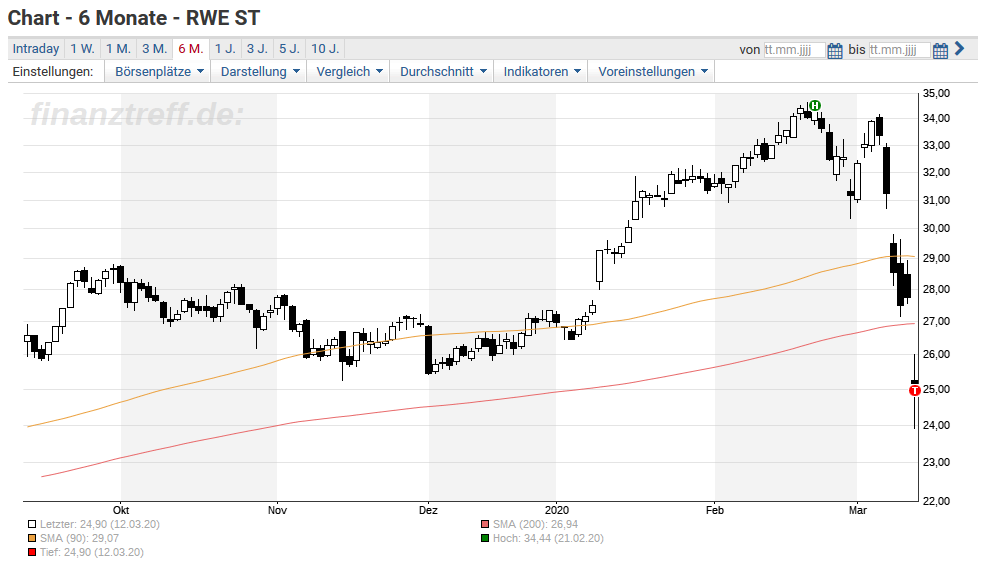Select the 1 W. time range tab
Viewport: 986px width, 569px height.
click(x=82, y=48)
